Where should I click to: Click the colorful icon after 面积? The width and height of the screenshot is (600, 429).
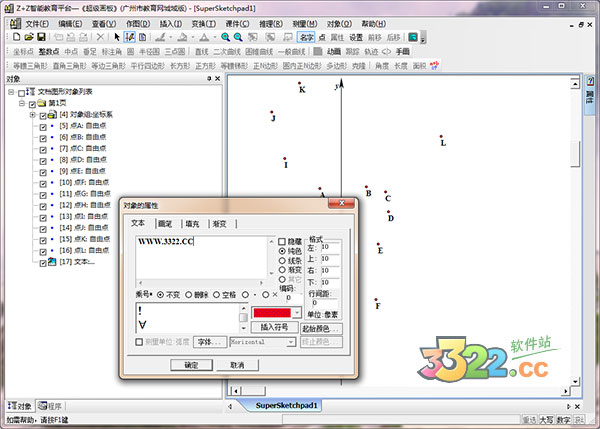click(x=434, y=66)
